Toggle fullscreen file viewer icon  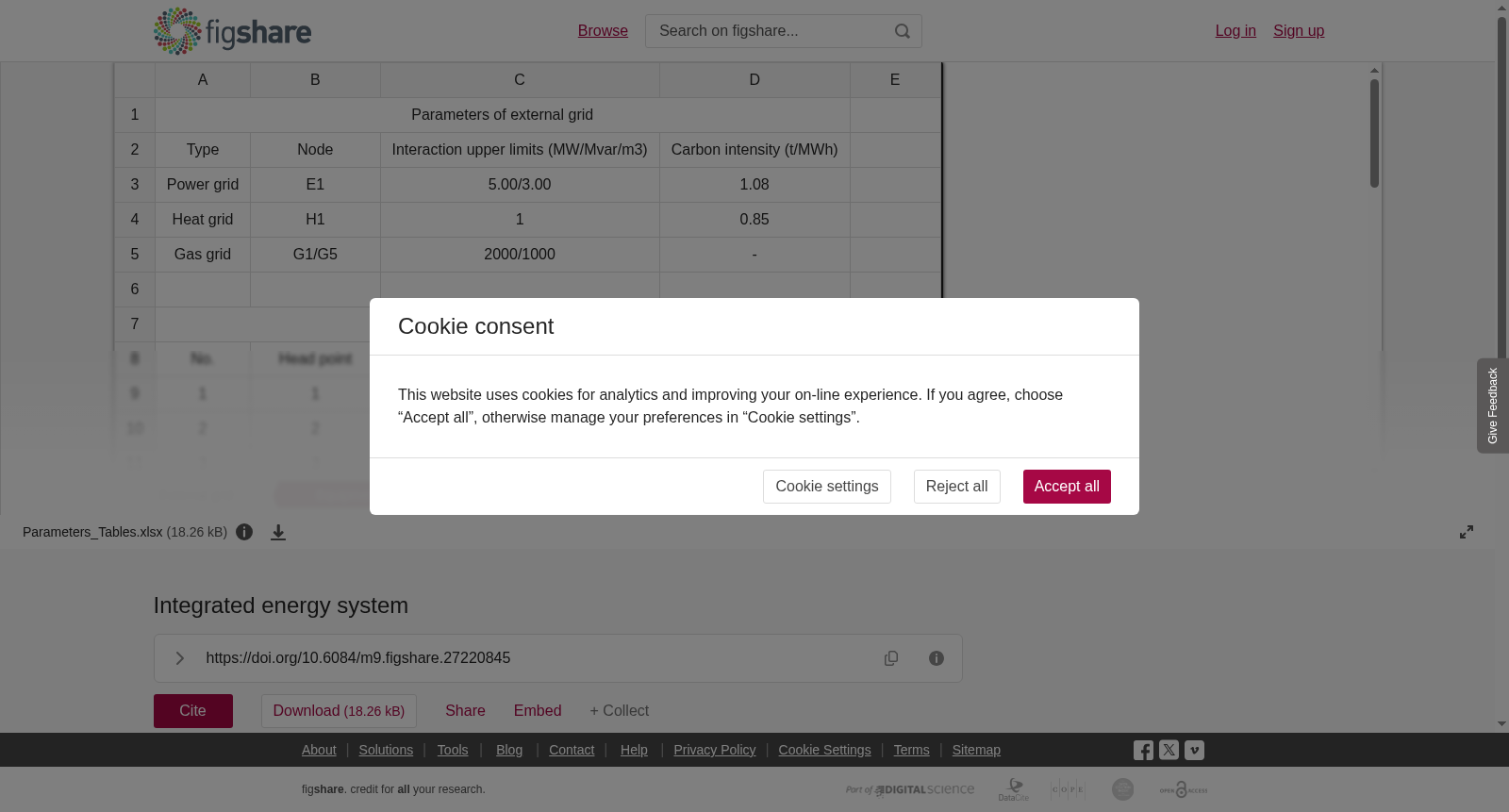(x=1467, y=532)
